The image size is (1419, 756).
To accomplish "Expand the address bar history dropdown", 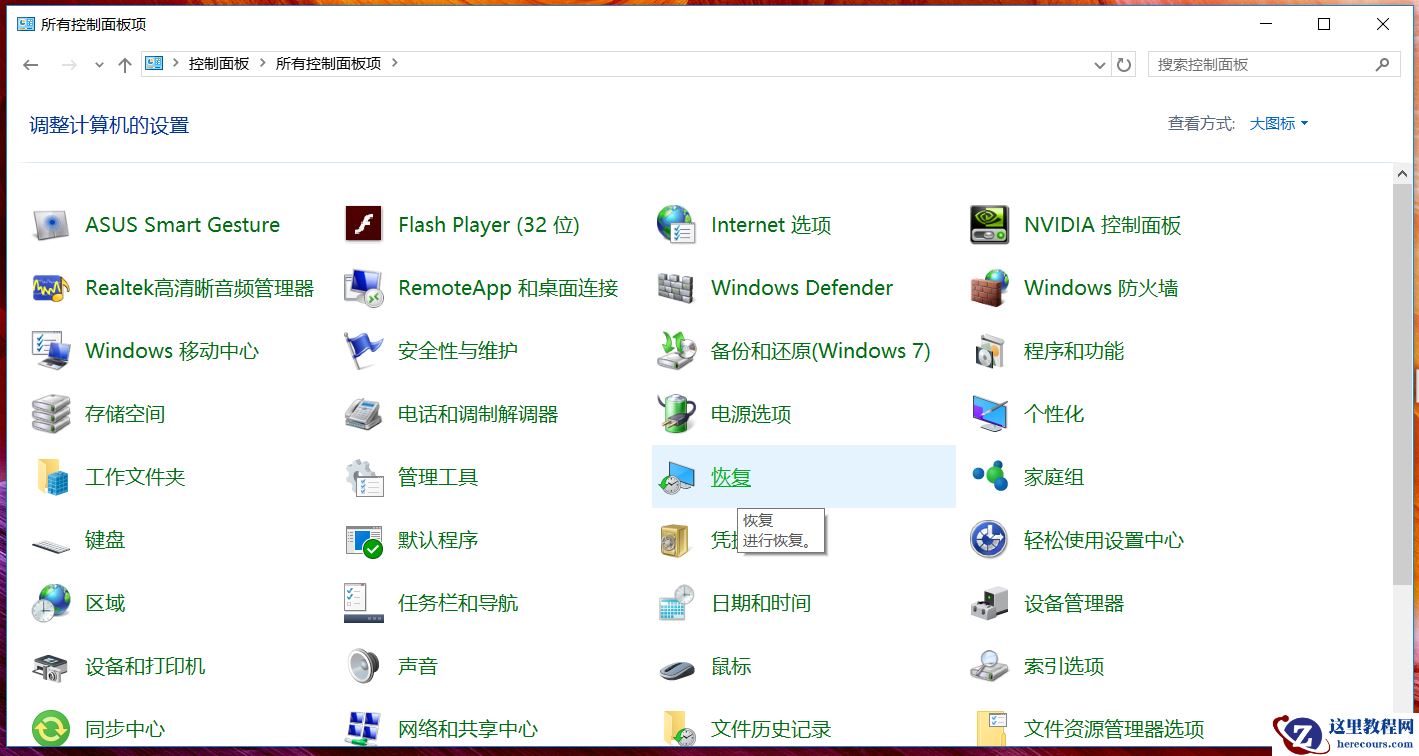I will [x=1100, y=63].
